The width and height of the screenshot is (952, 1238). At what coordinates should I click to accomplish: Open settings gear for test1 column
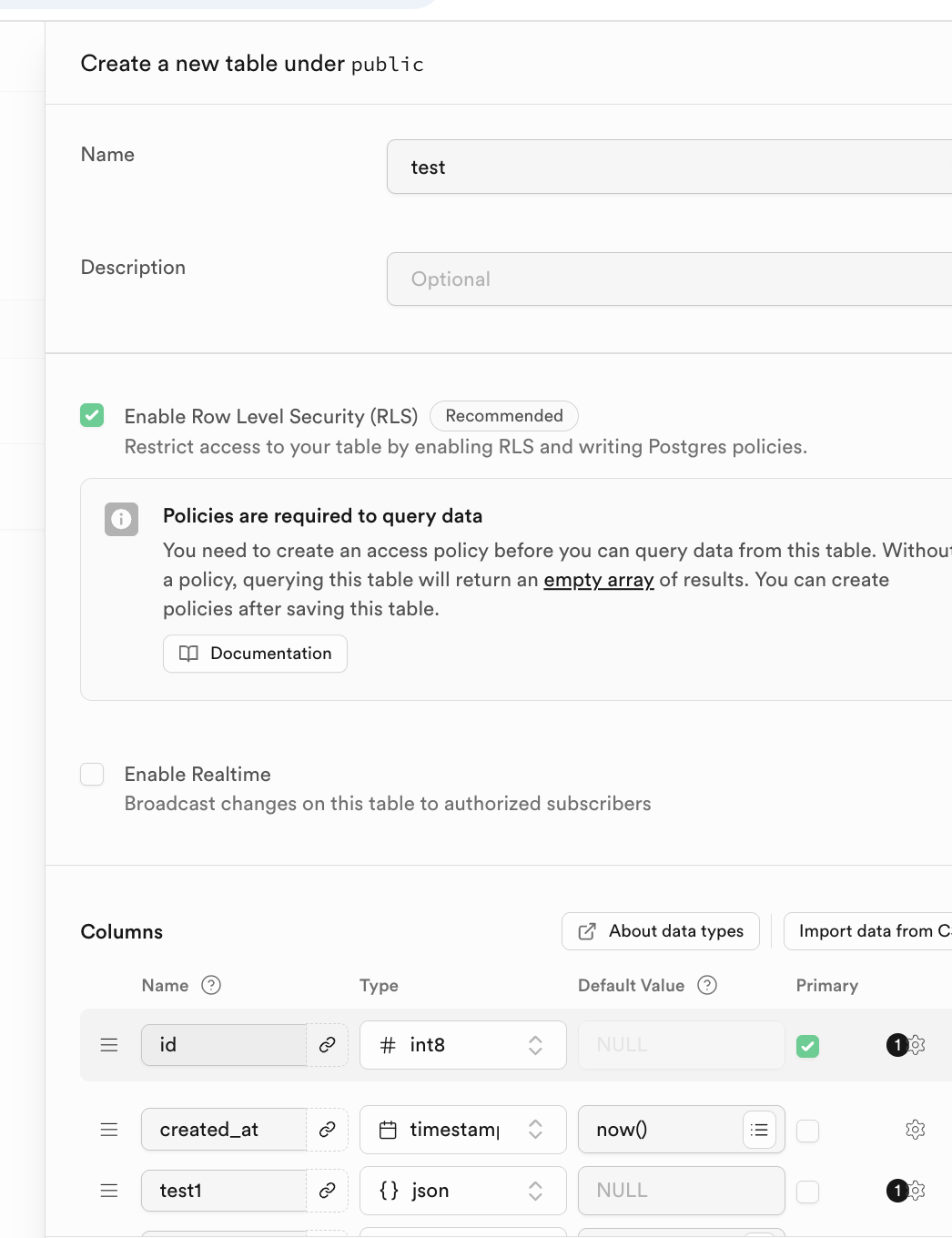[x=916, y=1191]
